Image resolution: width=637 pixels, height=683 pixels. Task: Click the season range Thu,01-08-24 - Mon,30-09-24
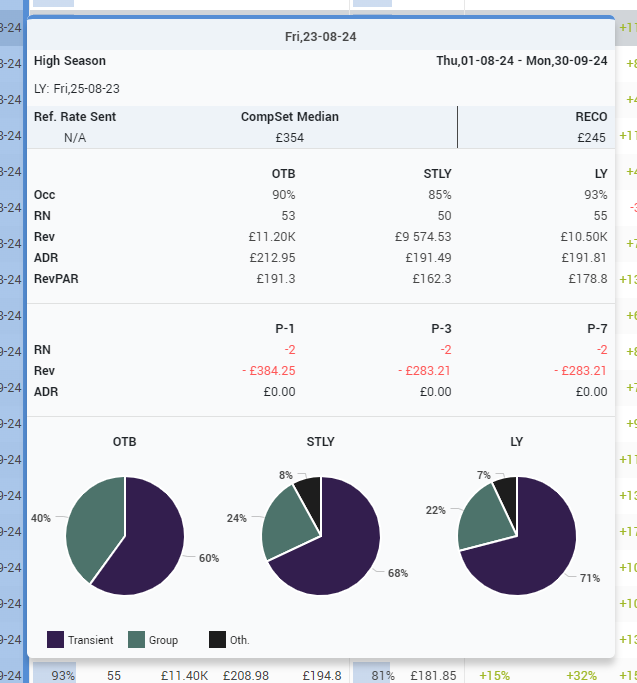(522, 61)
